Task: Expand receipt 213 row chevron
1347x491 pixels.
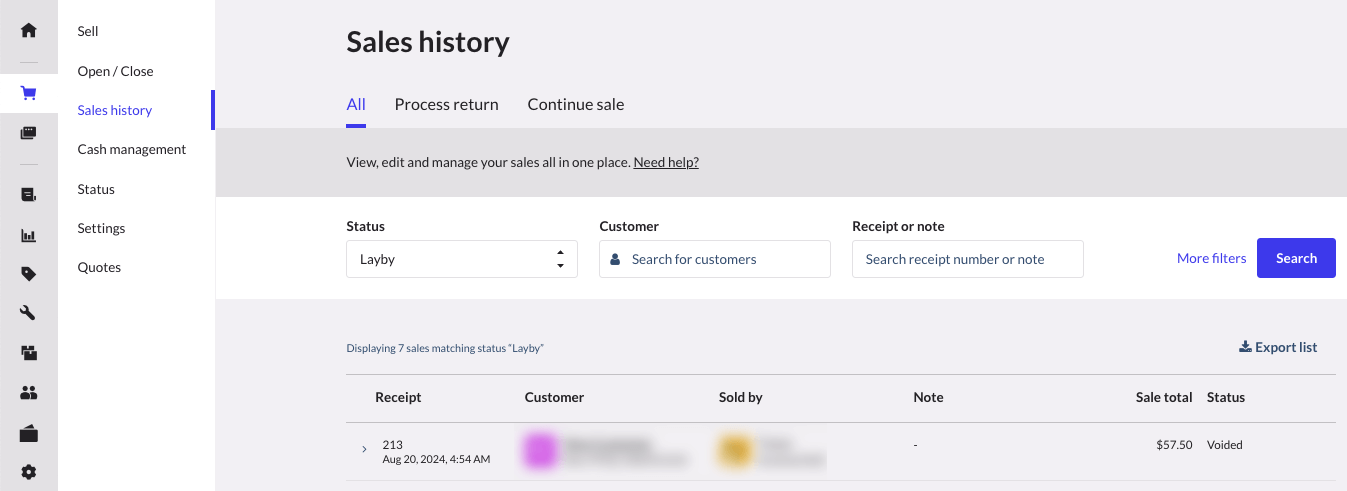Action: click(364, 450)
